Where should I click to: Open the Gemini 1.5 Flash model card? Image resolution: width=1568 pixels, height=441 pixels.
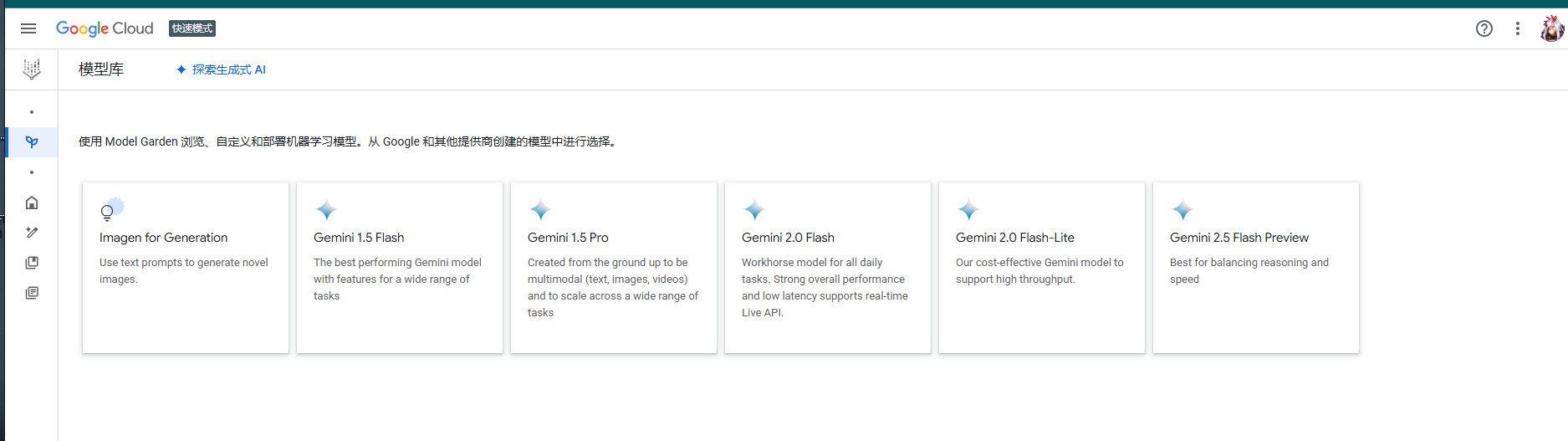400,268
